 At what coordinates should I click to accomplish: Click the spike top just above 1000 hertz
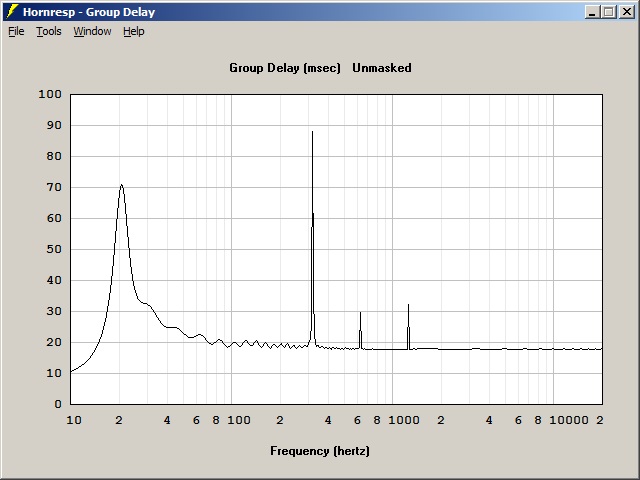[408, 305]
